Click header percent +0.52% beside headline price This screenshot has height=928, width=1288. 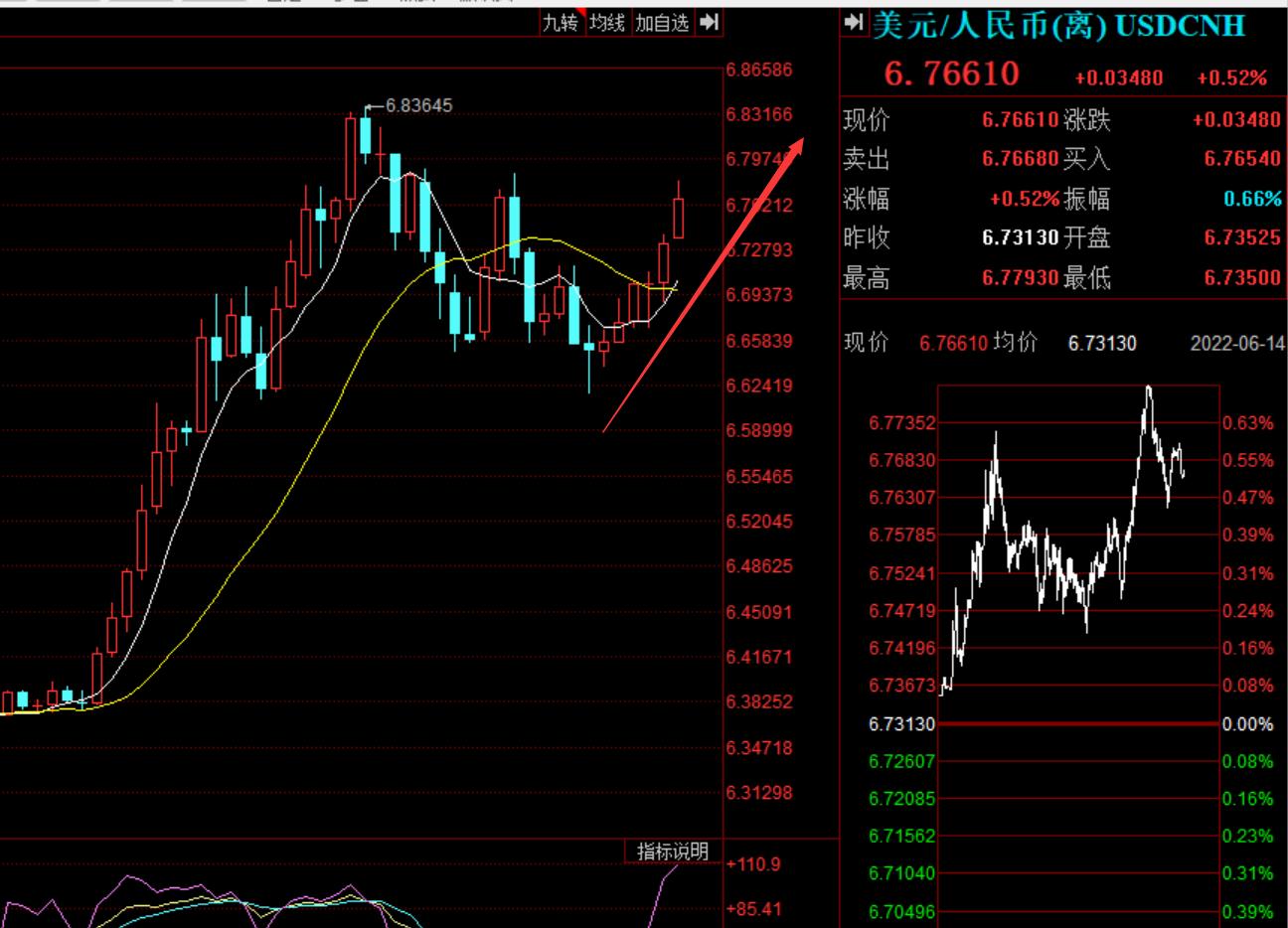point(1232,77)
